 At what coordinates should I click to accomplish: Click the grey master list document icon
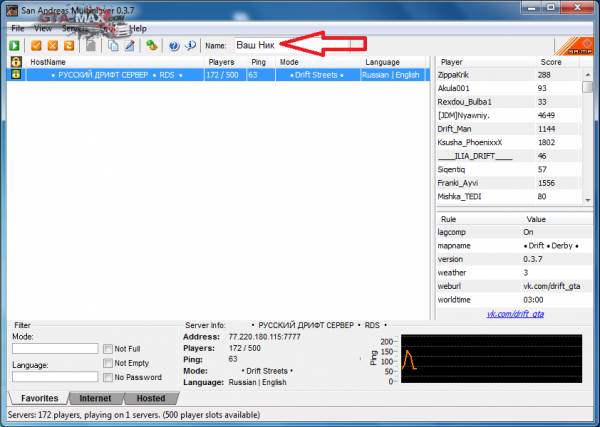(x=91, y=46)
